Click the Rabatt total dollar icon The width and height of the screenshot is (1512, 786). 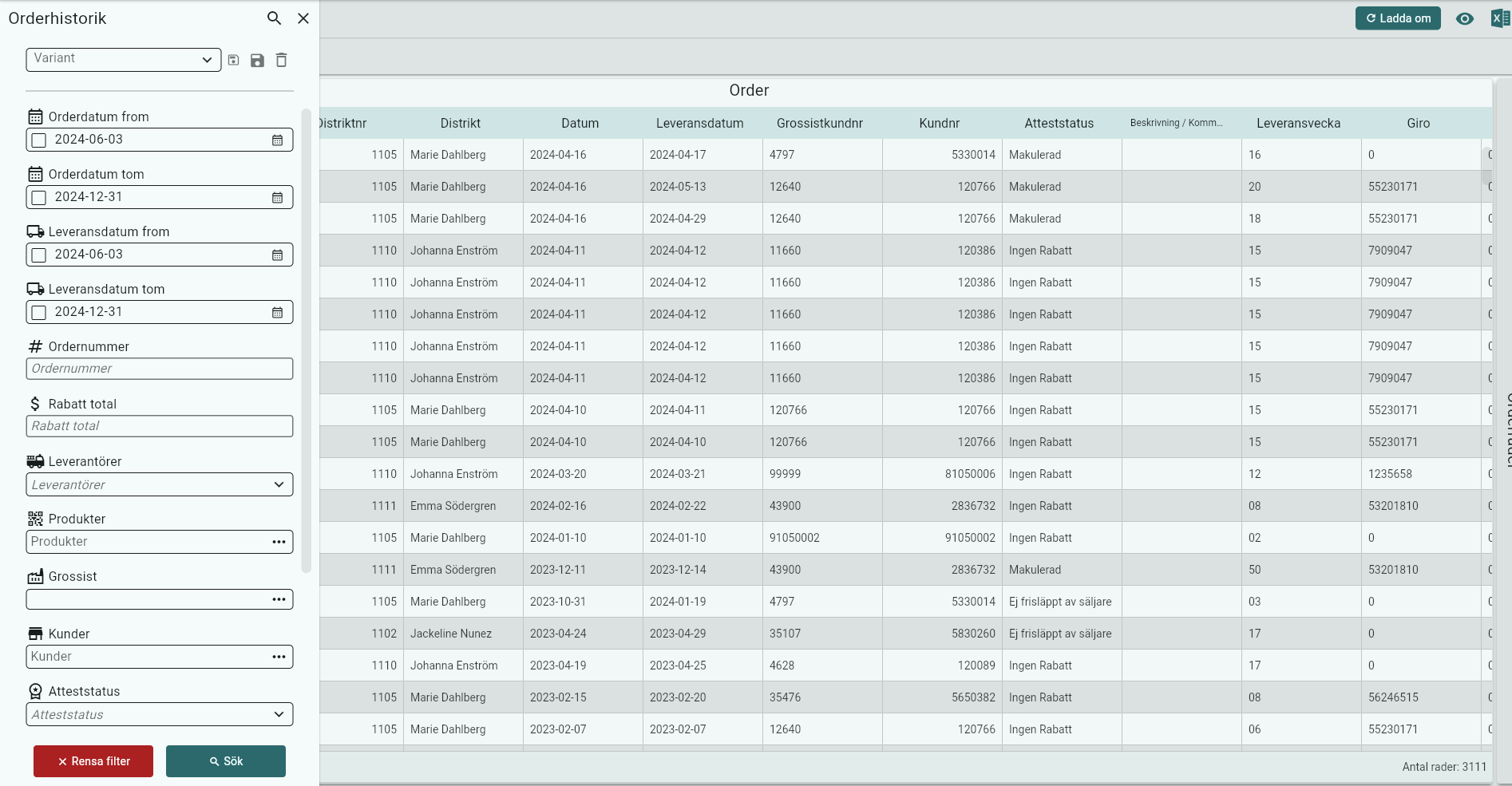(x=35, y=404)
